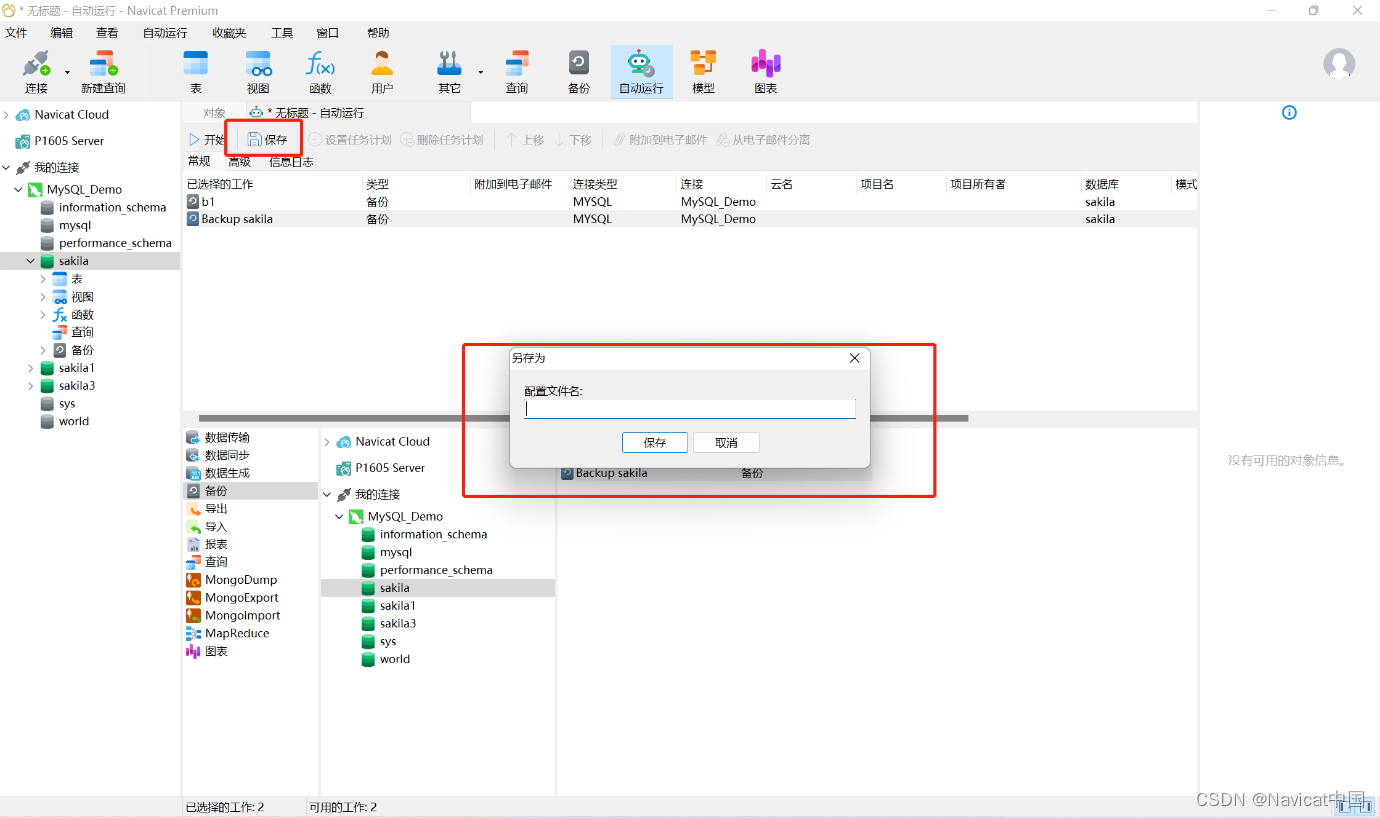Click 保存 in the 另存为 dialog
Screen dimensions: 1380x818
(655, 442)
